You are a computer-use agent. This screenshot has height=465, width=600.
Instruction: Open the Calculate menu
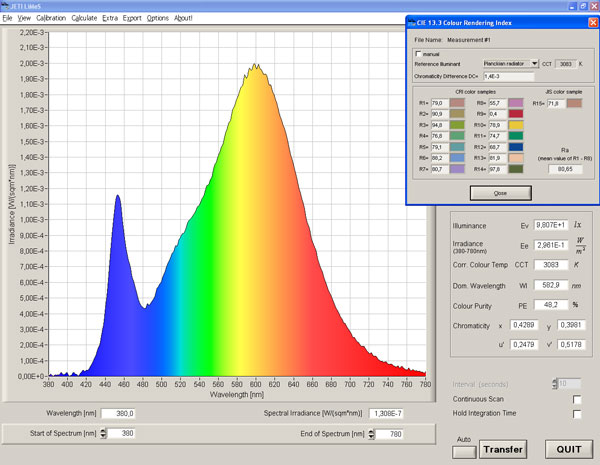click(84, 18)
